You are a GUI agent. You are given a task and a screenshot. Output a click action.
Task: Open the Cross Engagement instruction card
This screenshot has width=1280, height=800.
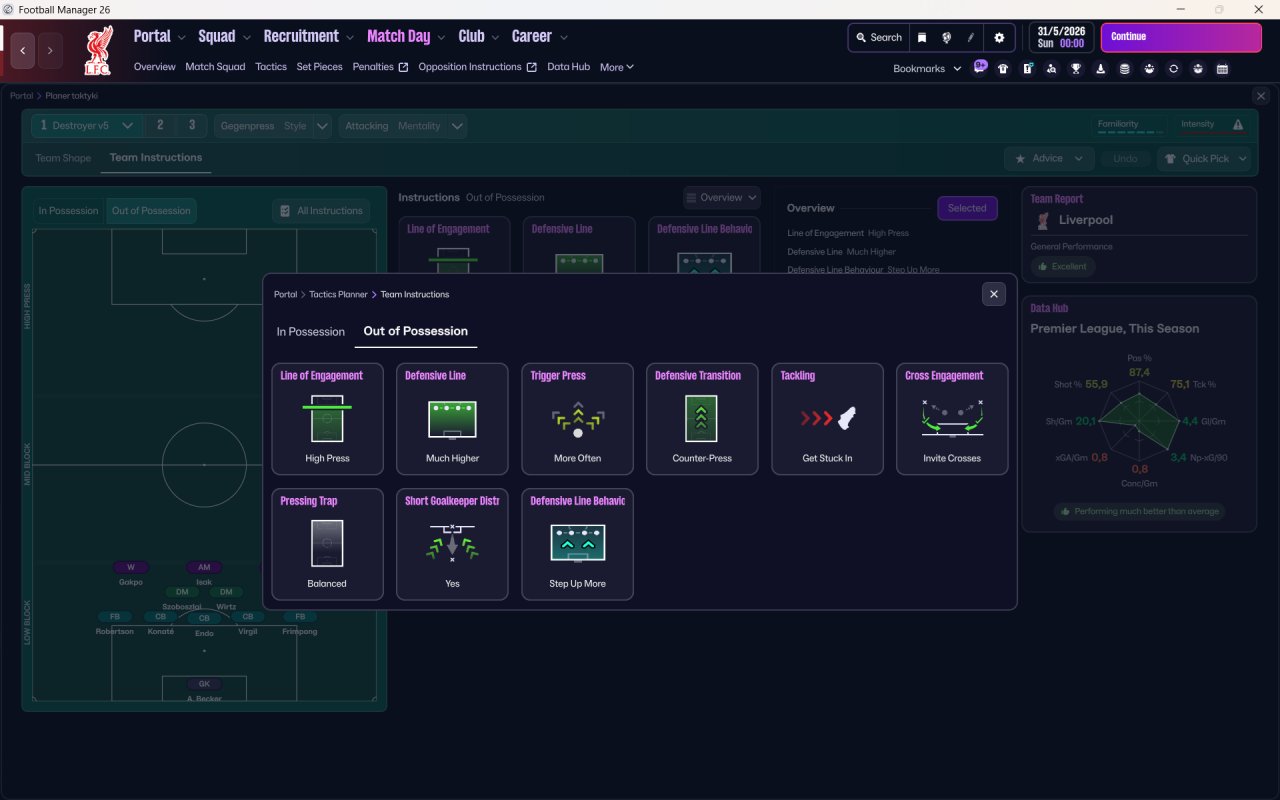[952, 418]
